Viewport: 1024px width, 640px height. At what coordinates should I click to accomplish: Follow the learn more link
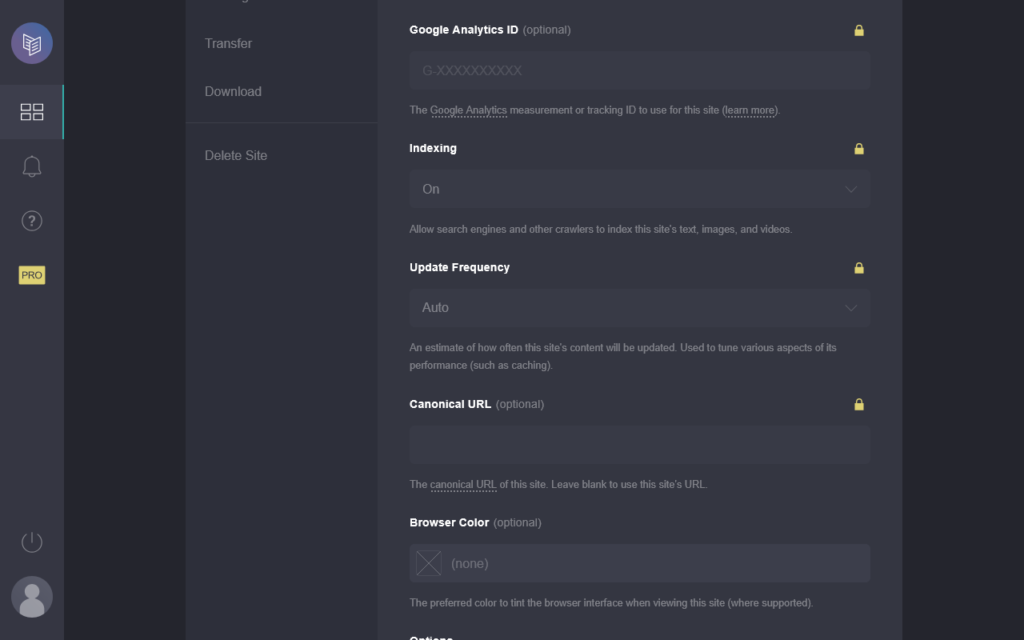pyautogui.click(x=750, y=110)
